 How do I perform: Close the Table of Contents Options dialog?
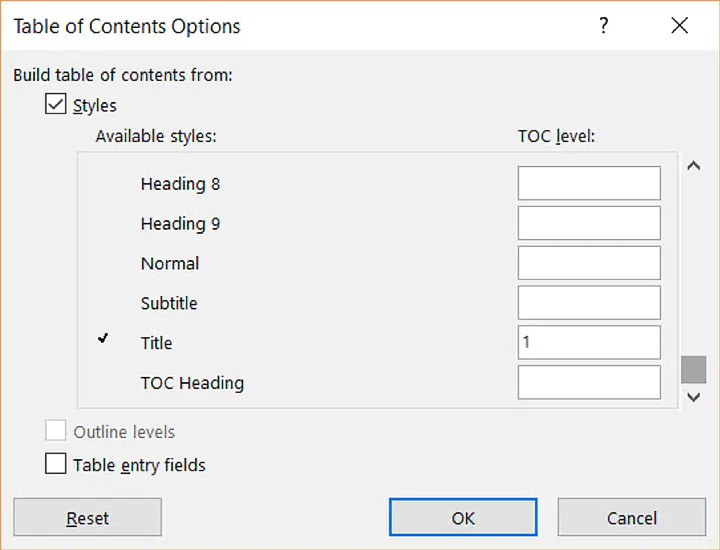679,25
